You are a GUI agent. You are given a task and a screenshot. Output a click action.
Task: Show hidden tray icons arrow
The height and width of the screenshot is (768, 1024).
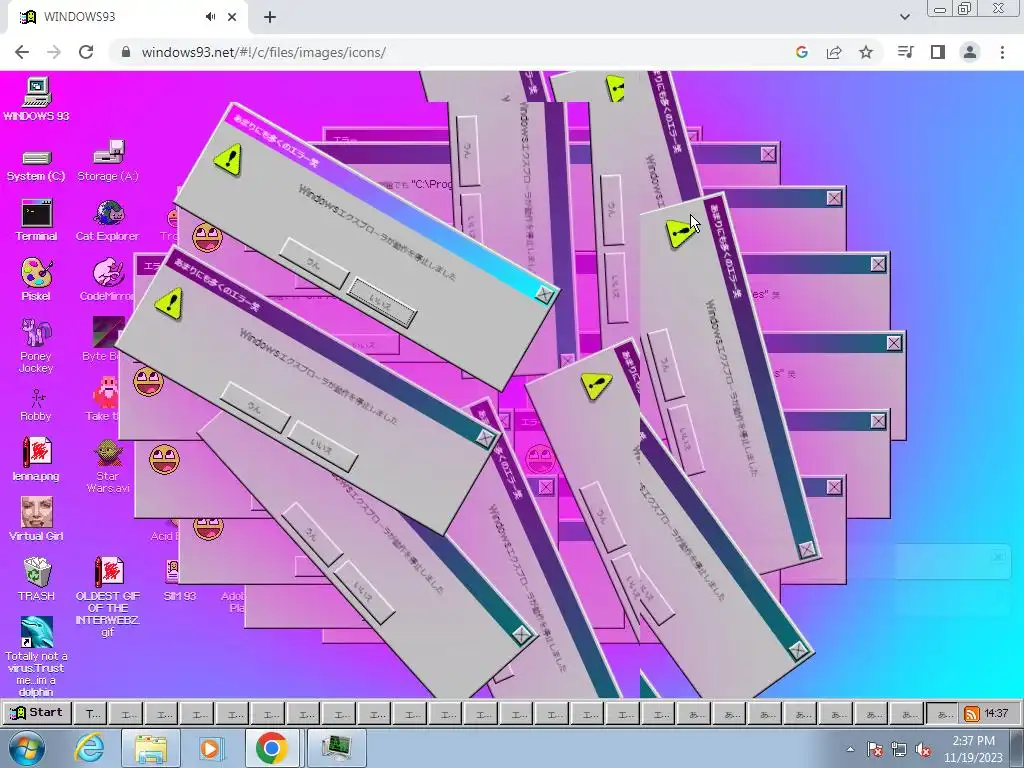tap(850, 749)
